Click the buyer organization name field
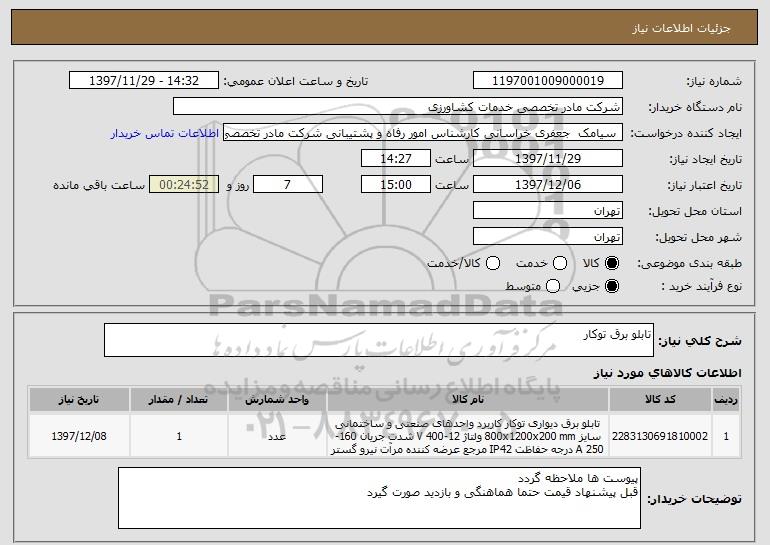Viewport: 770px width, 545px height. point(398,107)
